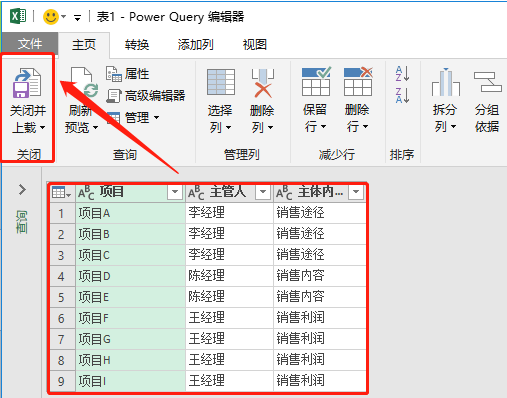Click the Remove Columns icon (删除列)
The width and height of the screenshot is (507, 398).
click(x=263, y=83)
